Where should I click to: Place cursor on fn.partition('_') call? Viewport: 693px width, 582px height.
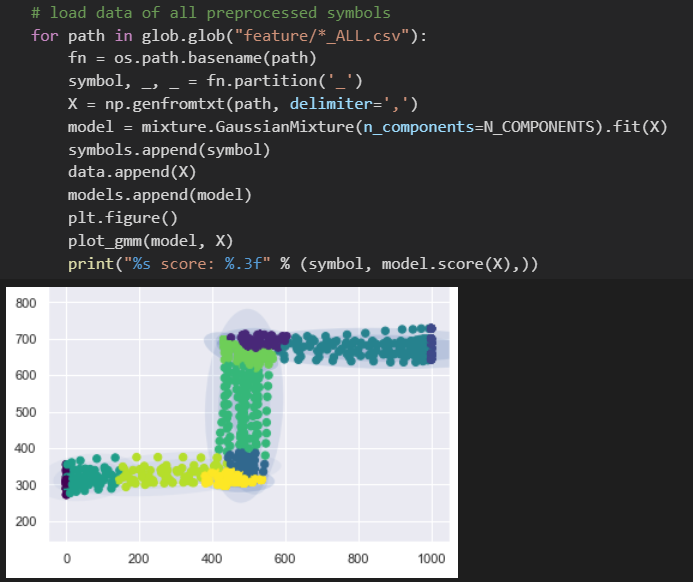(x=284, y=81)
